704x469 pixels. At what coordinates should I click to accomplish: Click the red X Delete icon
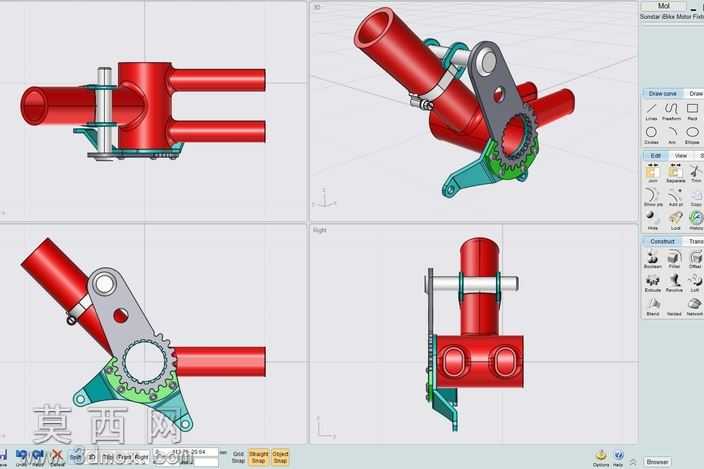(57, 457)
